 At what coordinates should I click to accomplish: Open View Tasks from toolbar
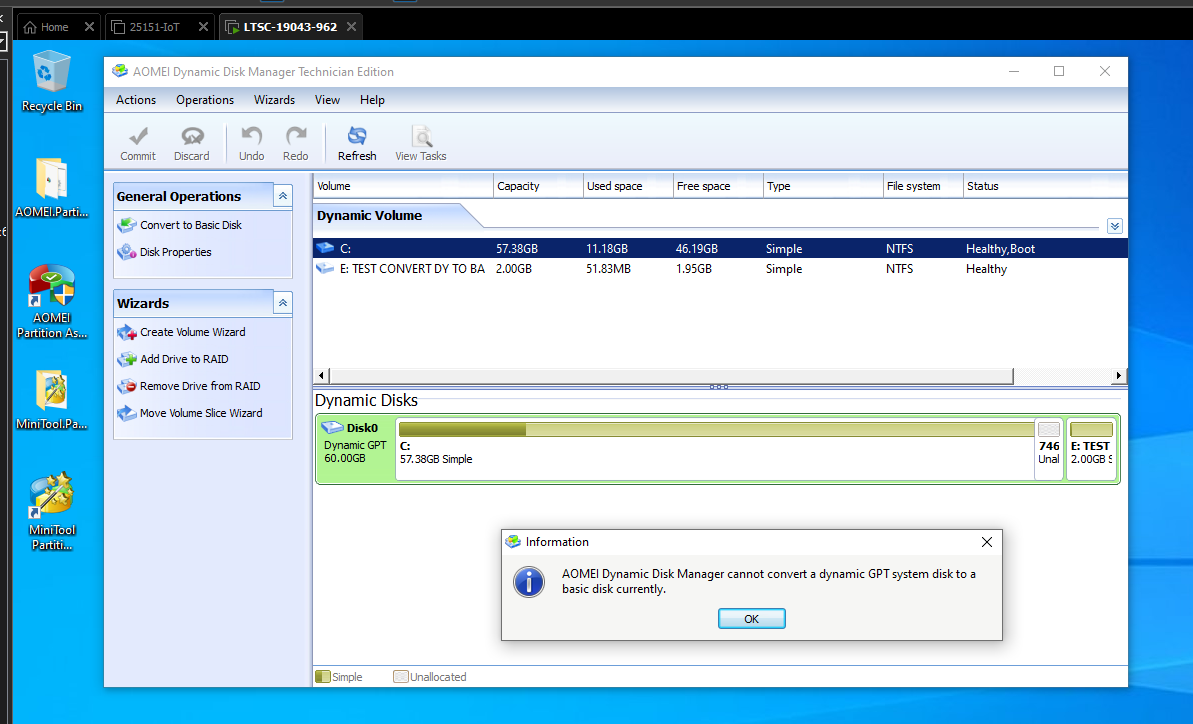click(421, 144)
